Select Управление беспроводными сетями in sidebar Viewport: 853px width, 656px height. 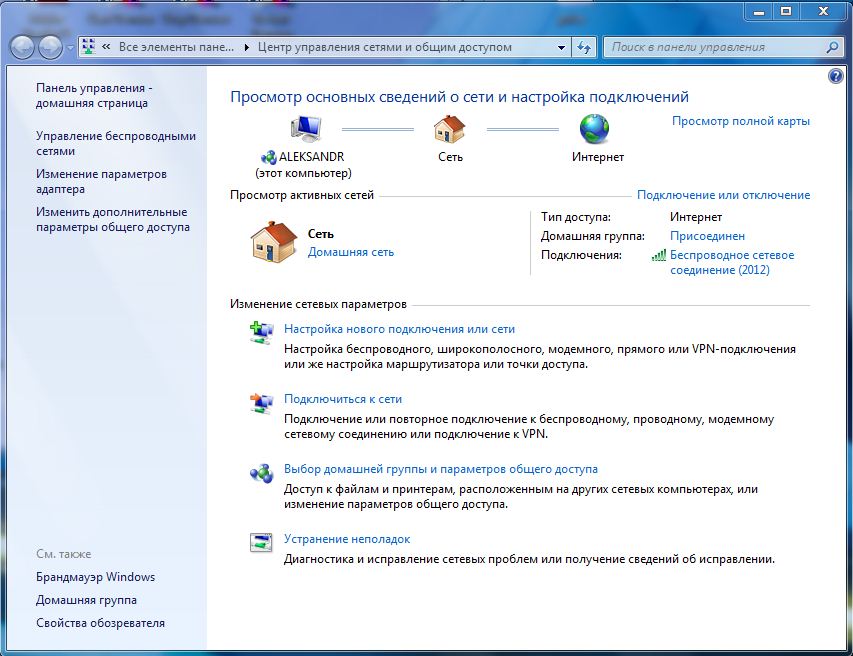pos(115,143)
